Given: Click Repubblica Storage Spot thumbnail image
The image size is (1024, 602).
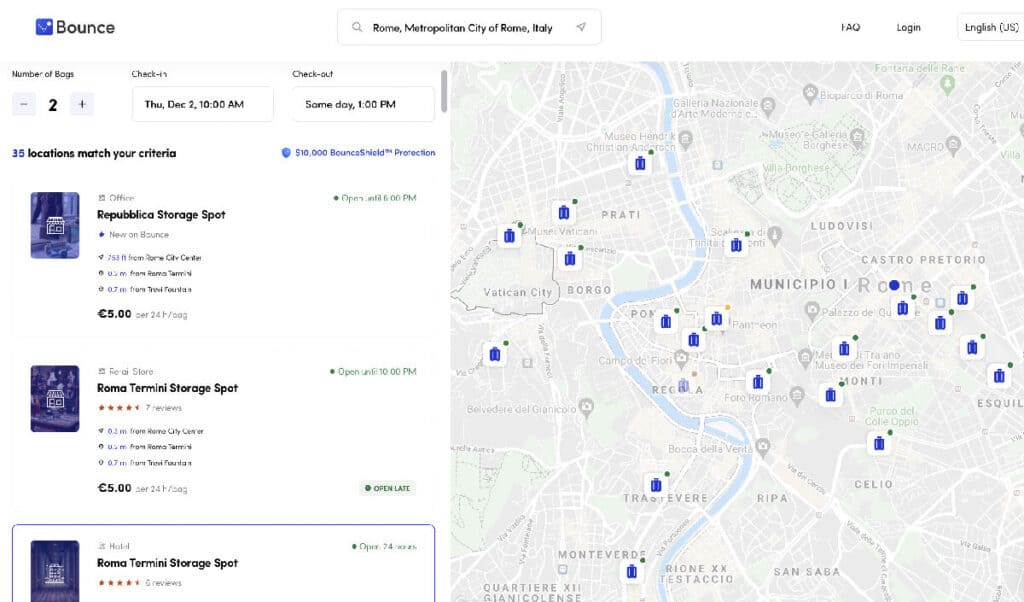Looking at the screenshot, I should 55,225.
